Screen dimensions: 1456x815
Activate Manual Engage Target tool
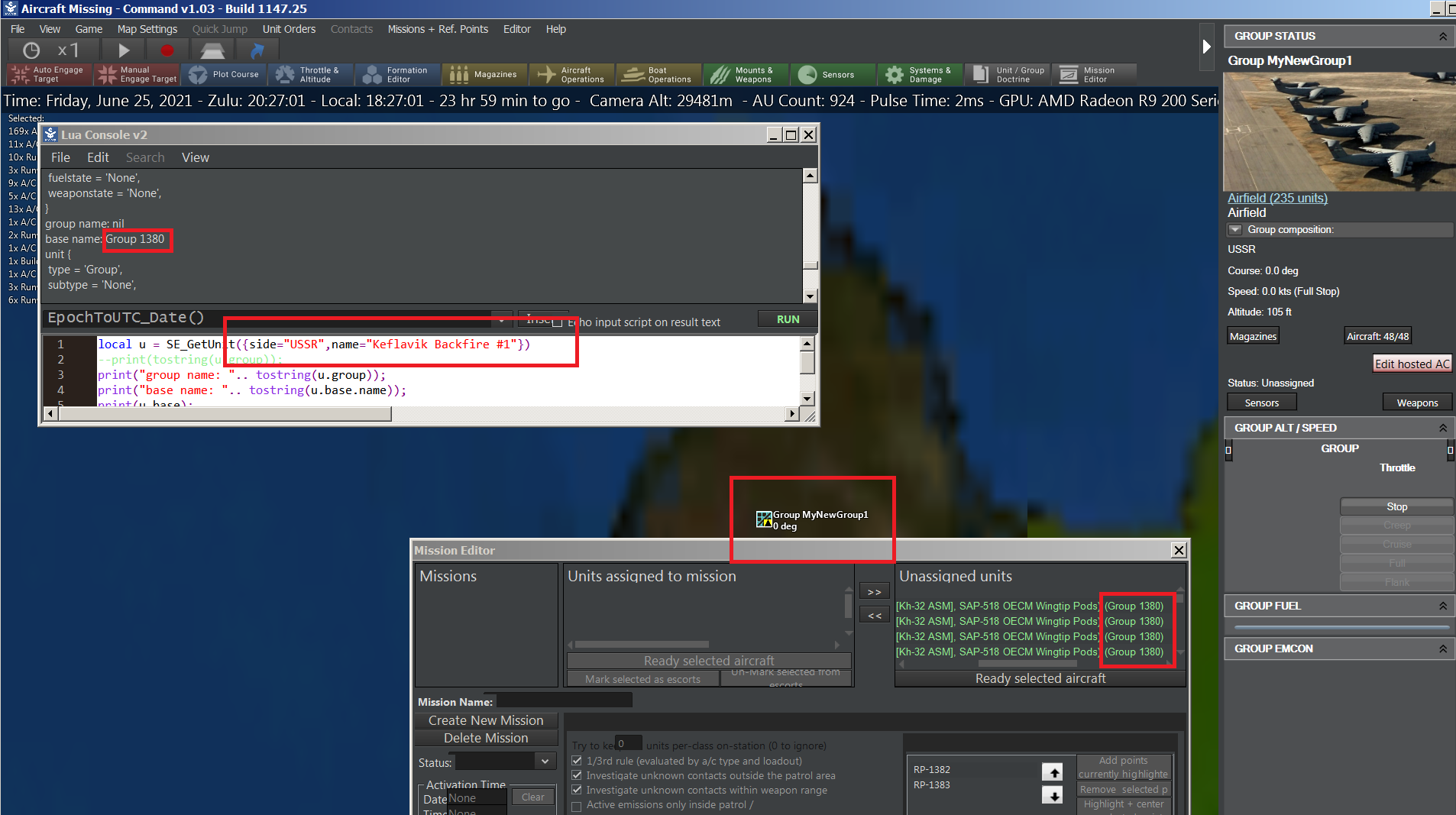coord(137,74)
